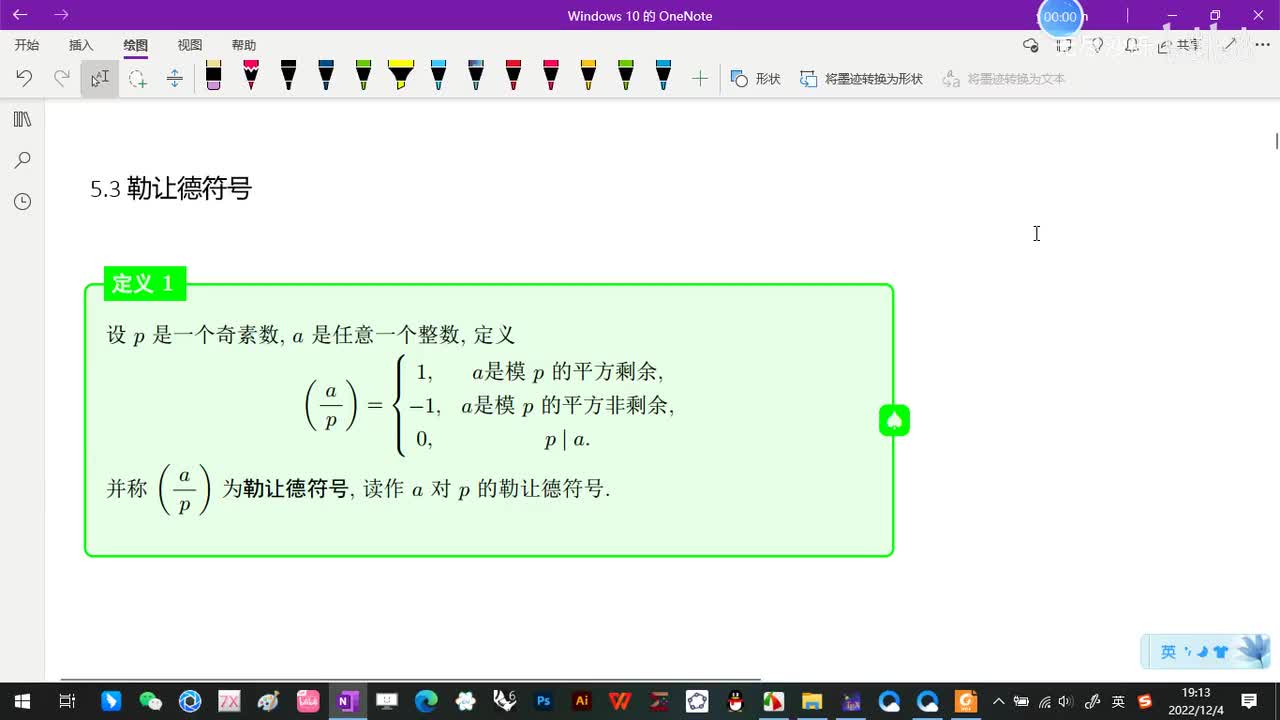
Task: Select the eraser tool
Action: coord(213,76)
